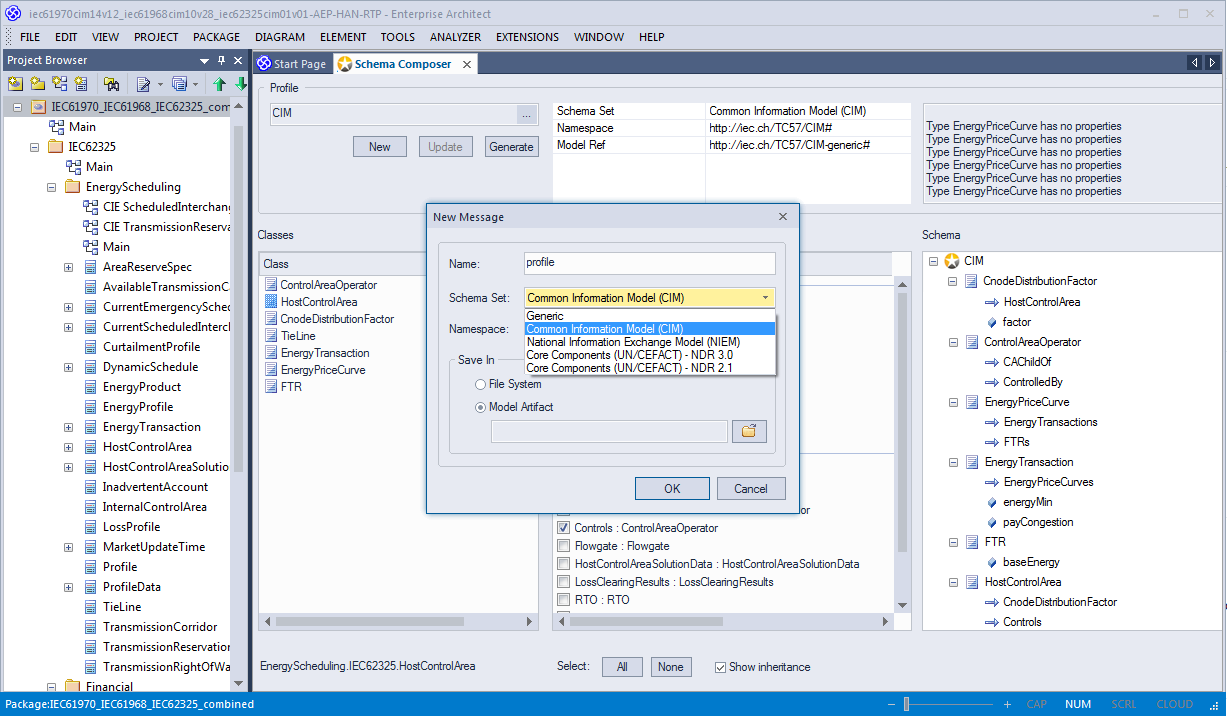This screenshot has width=1227, height=717.
Task: Click the root model icon in Project Browser
Action: (39, 107)
